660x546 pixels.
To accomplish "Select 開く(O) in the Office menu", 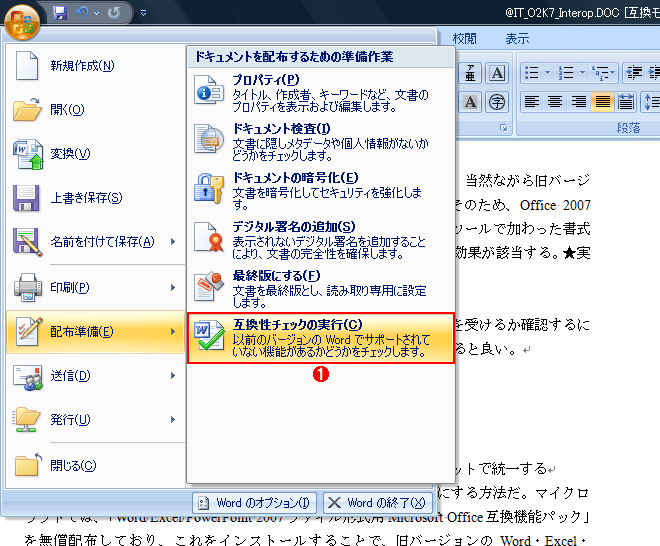I will pos(96,109).
